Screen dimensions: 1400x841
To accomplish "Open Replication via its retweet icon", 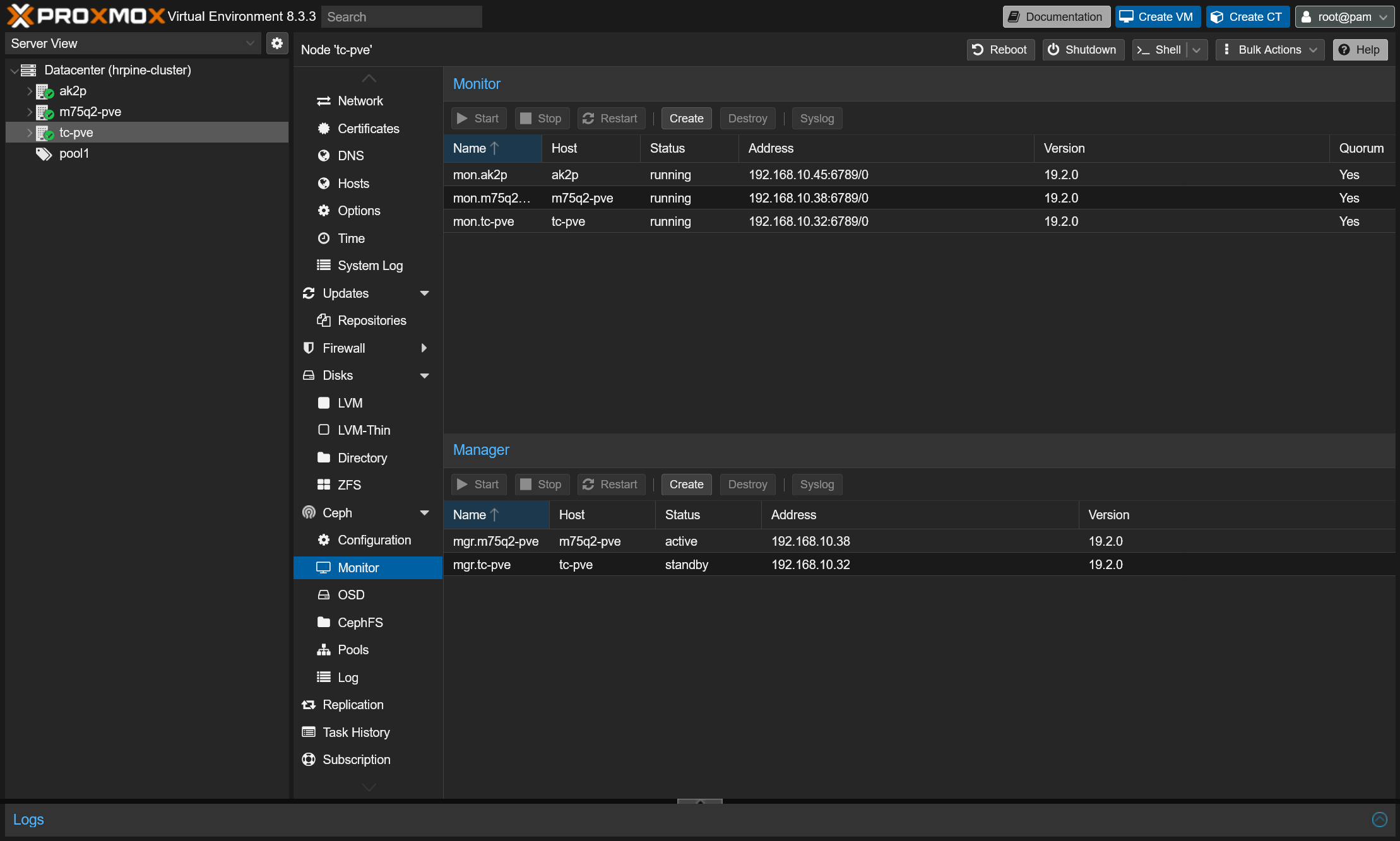I will tap(309, 705).
